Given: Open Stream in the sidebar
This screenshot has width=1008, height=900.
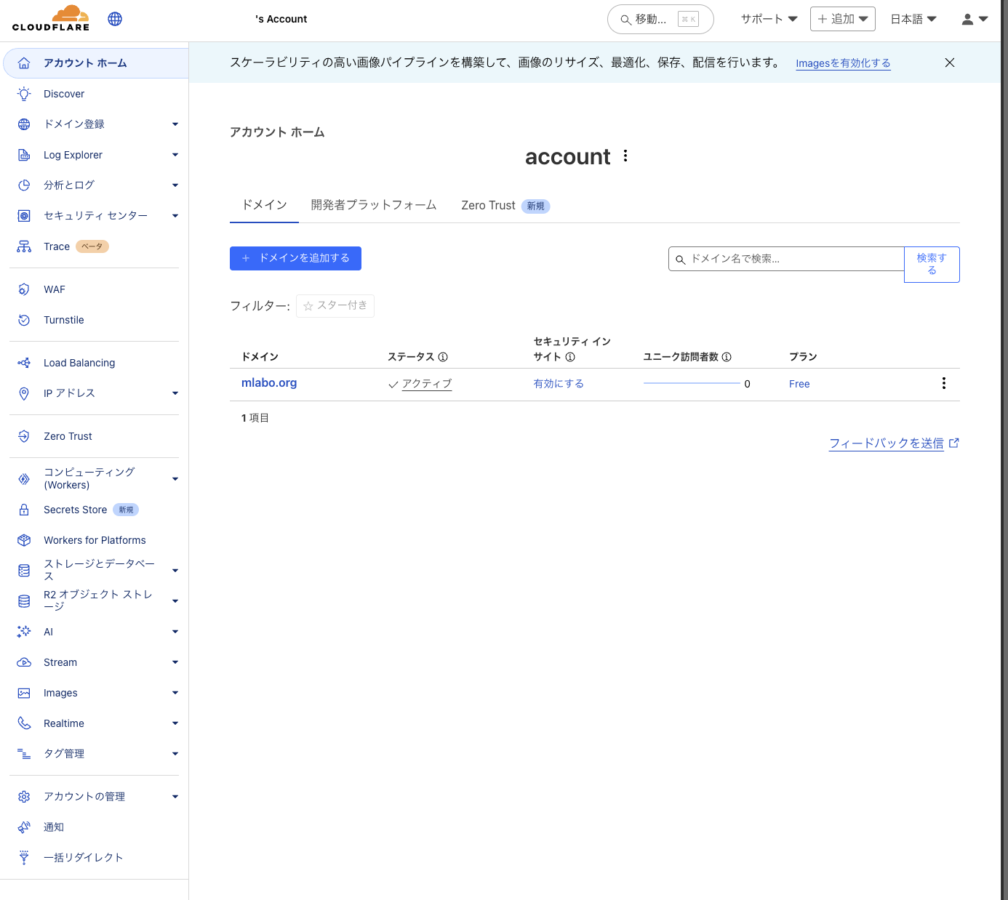Looking at the screenshot, I should click(60, 662).
